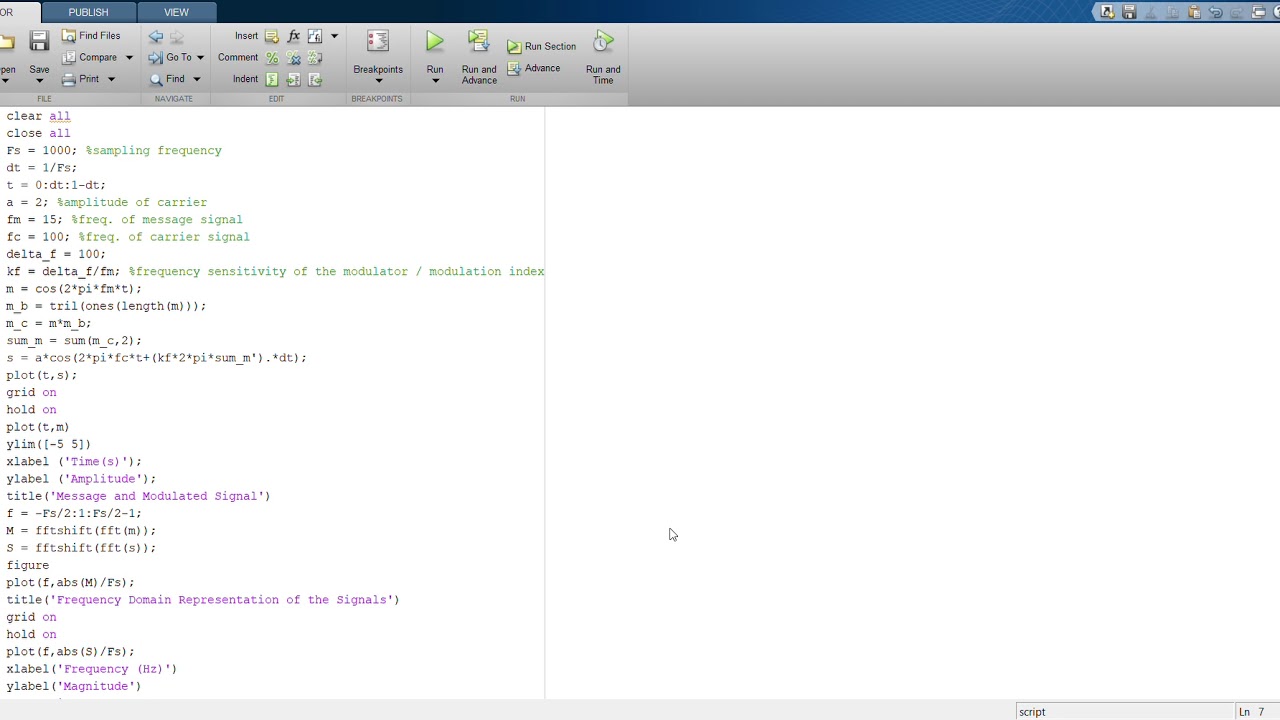Click the navigate Forward arrow icon

pos(177,36)
